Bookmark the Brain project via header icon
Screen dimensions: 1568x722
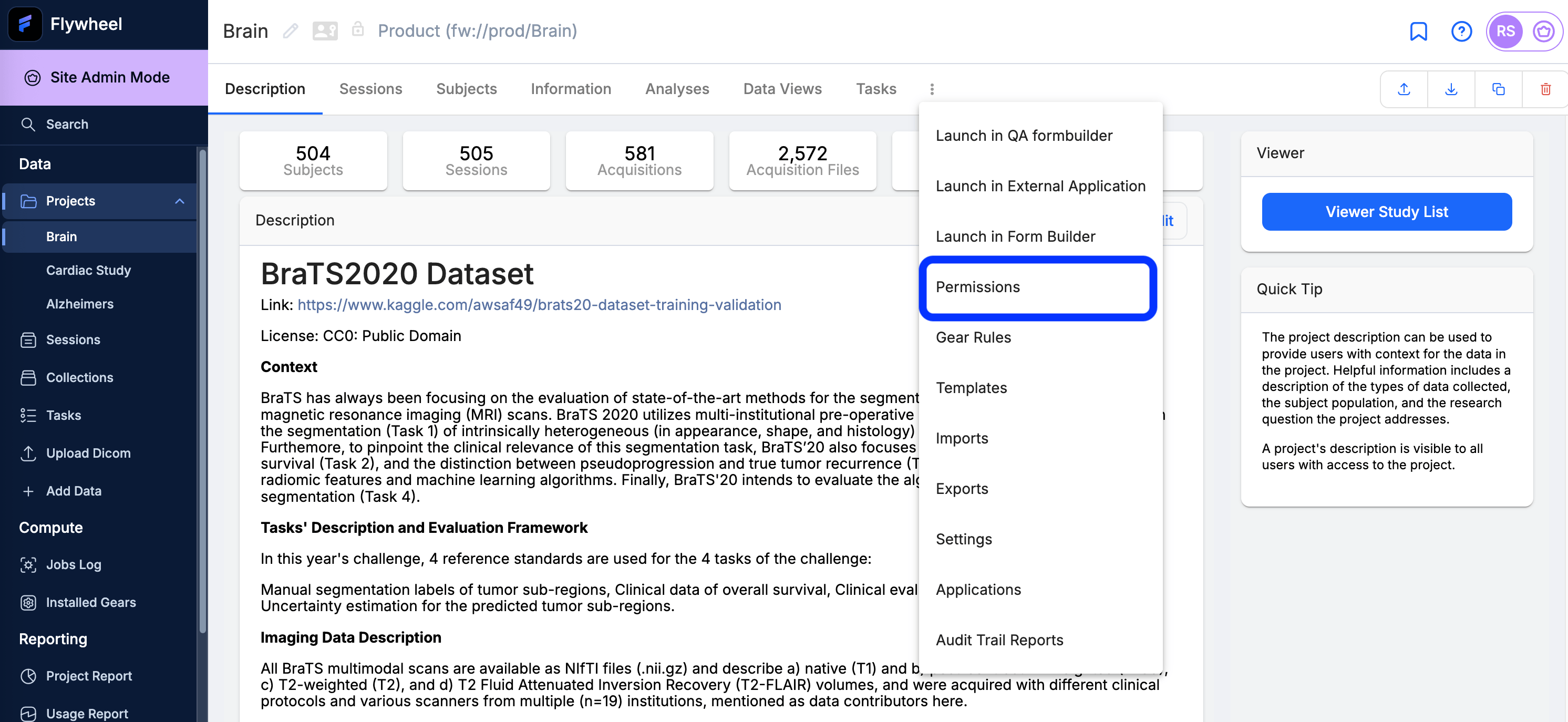[1419, 31]
